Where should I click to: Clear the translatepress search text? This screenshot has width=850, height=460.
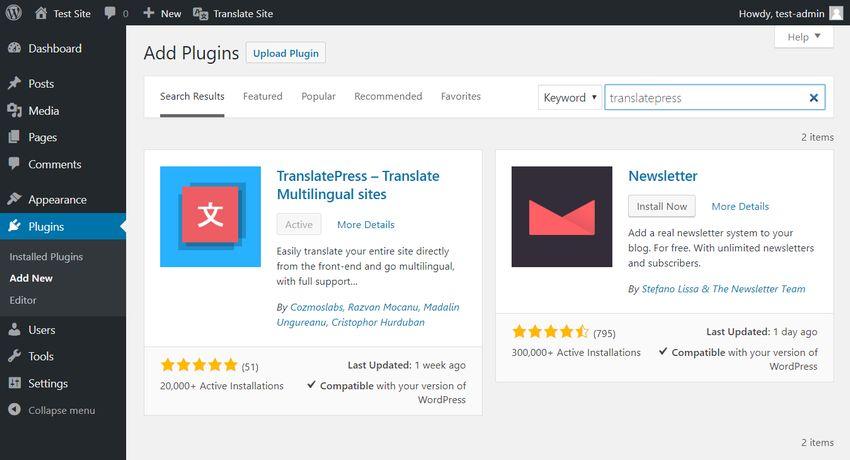(813, 98)
